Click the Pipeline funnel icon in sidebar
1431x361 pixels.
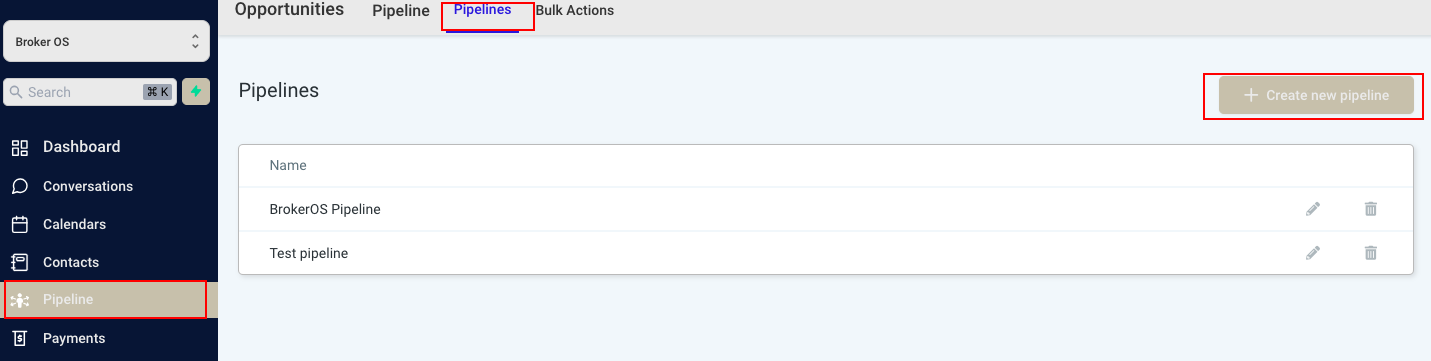pos(20,300)
